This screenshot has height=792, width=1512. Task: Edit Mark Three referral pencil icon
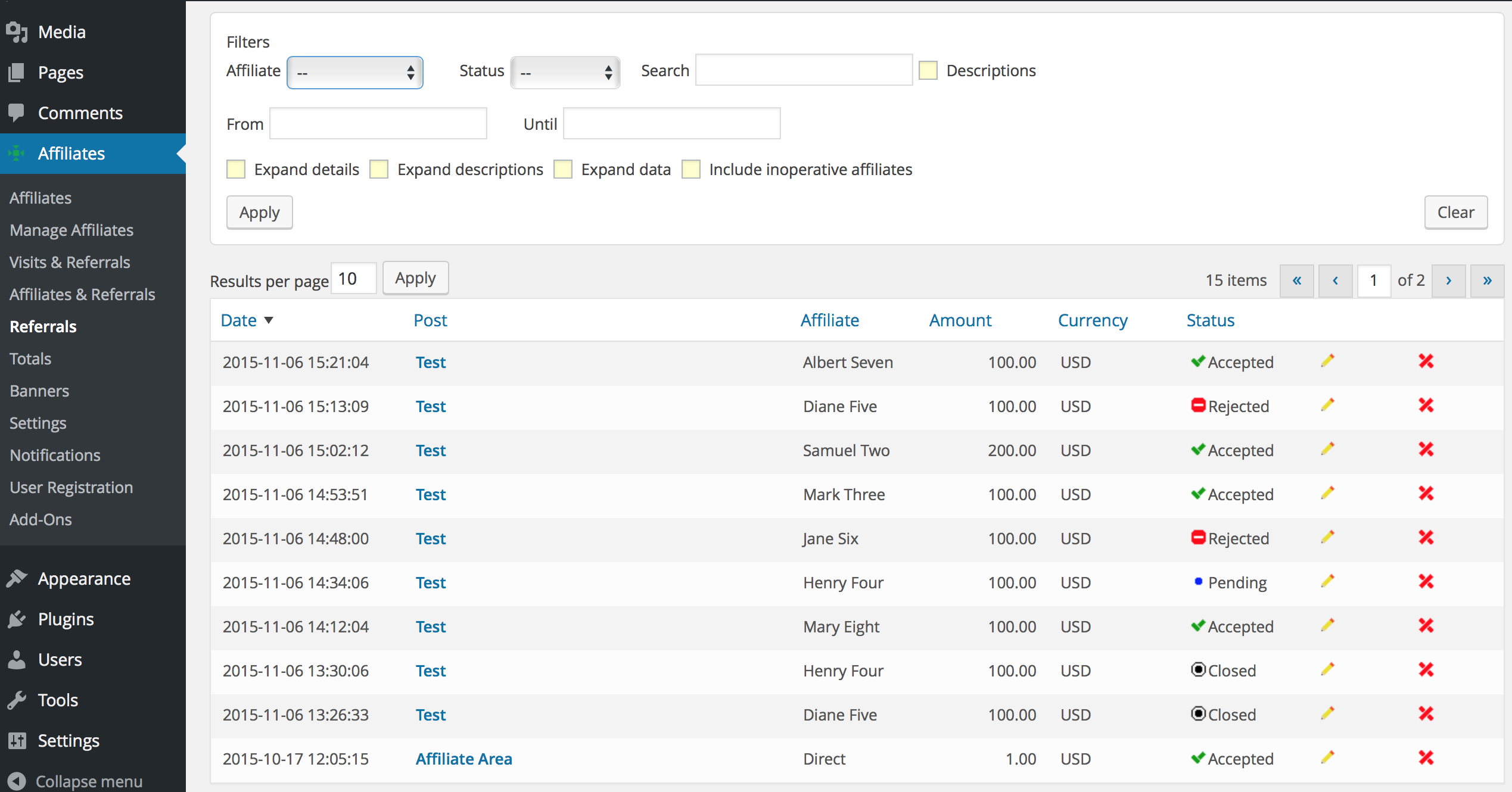(1327, 493)
